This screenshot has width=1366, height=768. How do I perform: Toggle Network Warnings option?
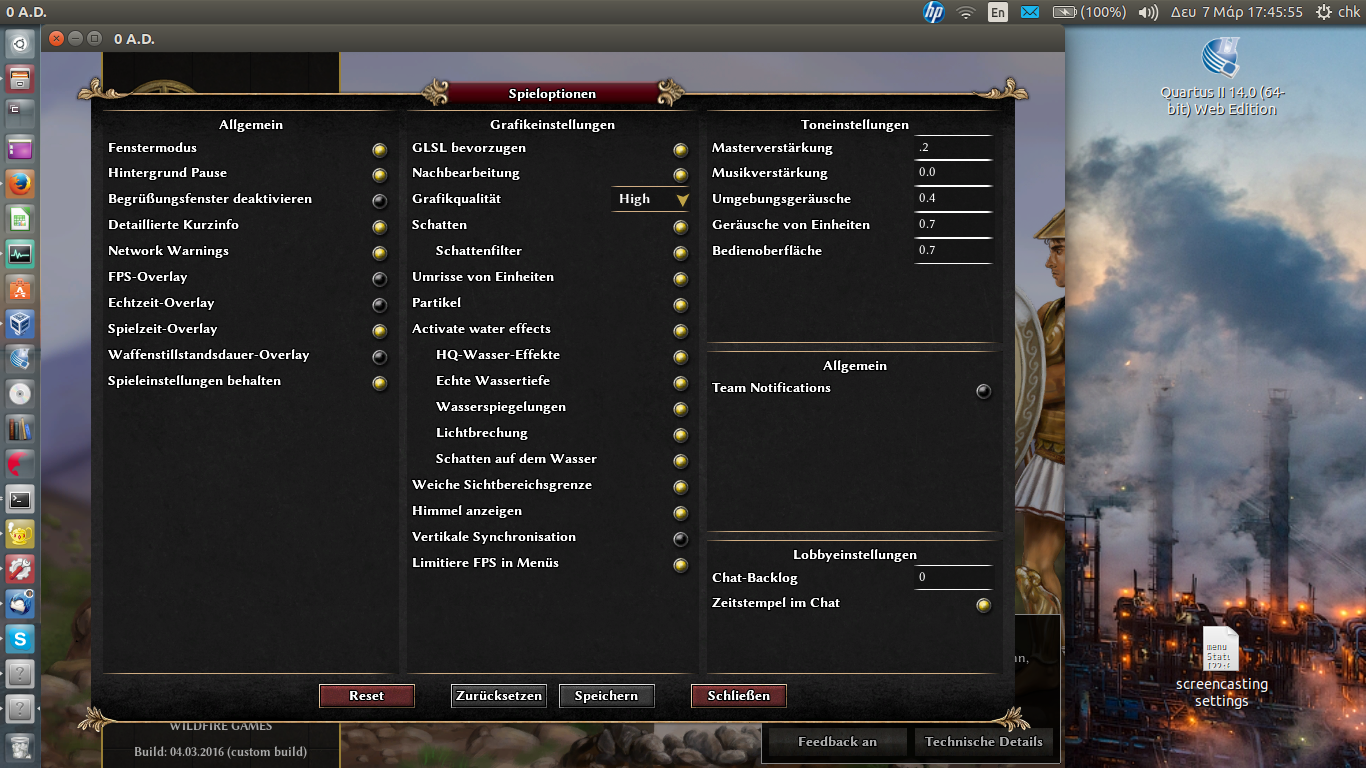point(380,253)
